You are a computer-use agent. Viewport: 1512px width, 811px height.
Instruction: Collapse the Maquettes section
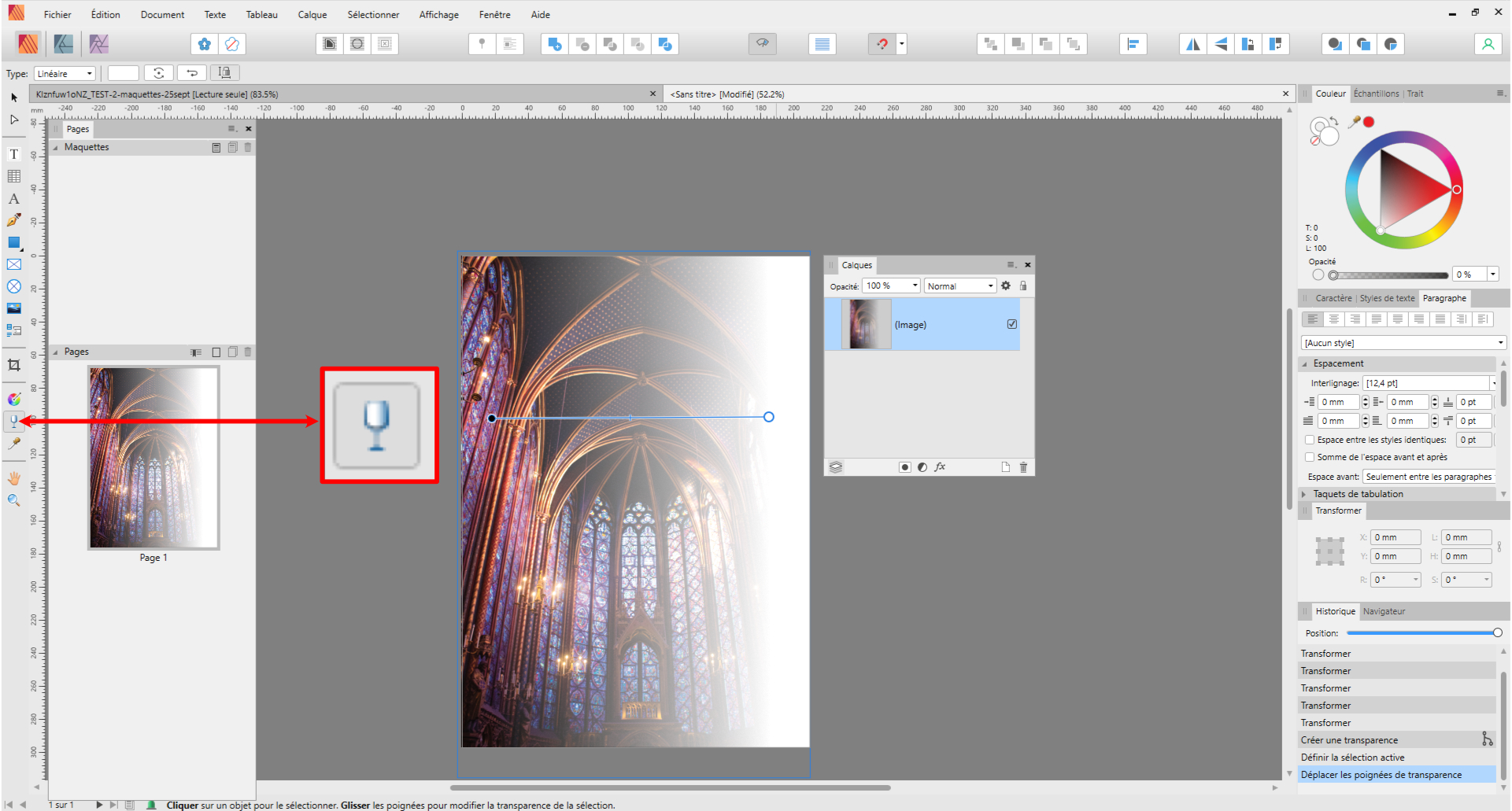coord(55,147)
